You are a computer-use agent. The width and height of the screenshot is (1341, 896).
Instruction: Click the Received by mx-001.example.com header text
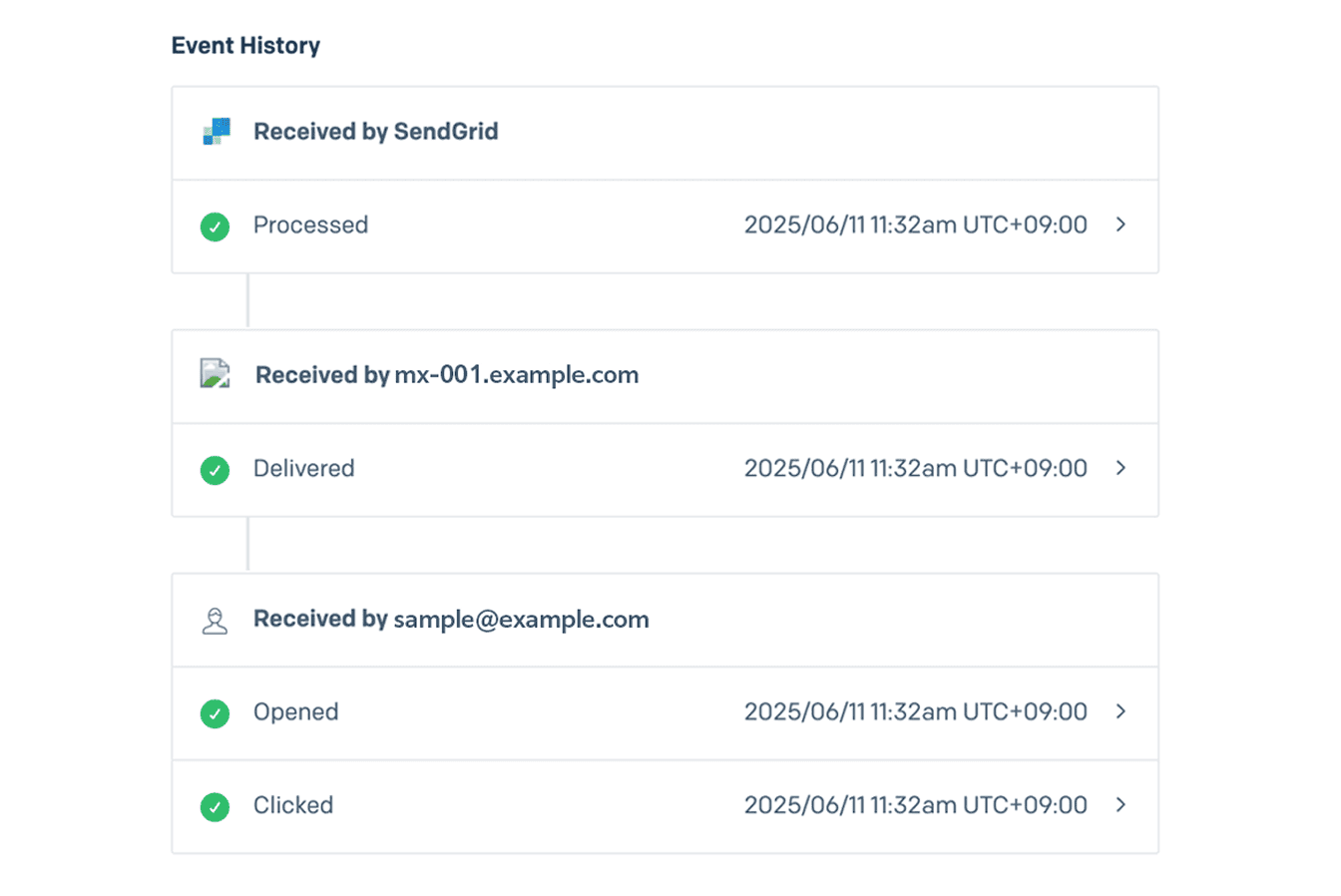pyautogui.click(x=446, y=375)
